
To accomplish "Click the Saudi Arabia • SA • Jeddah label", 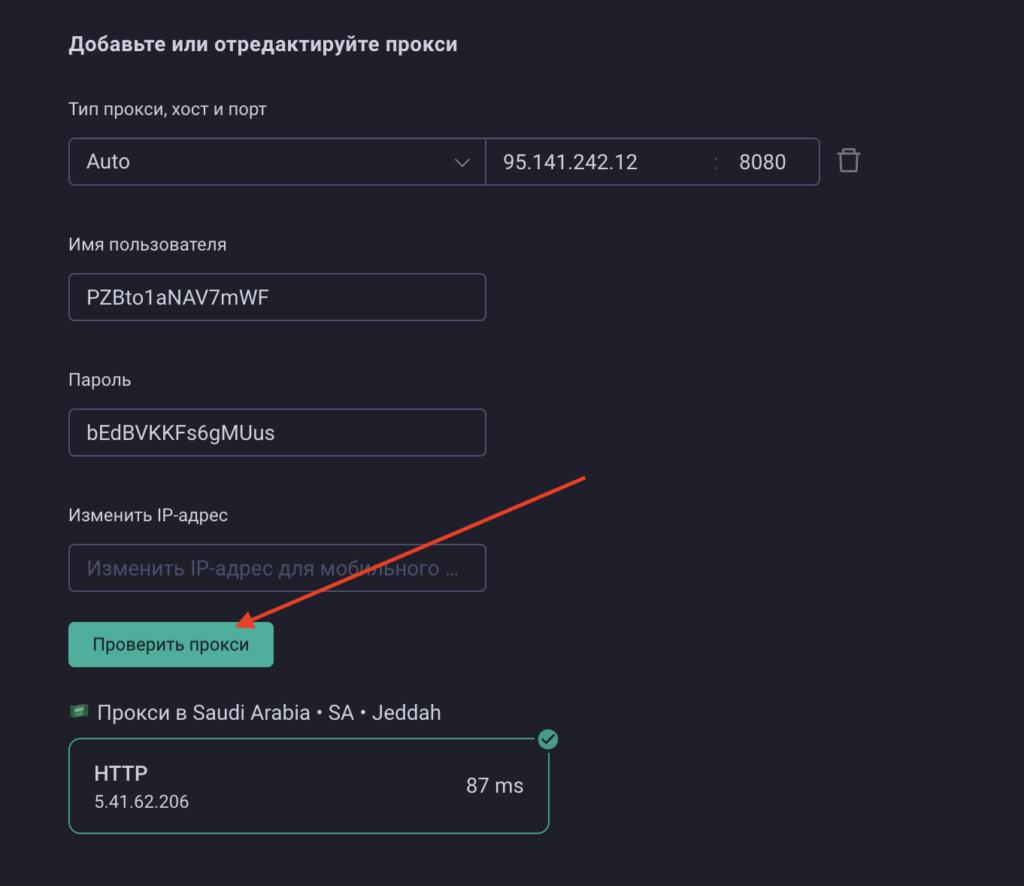I will 268,712.
